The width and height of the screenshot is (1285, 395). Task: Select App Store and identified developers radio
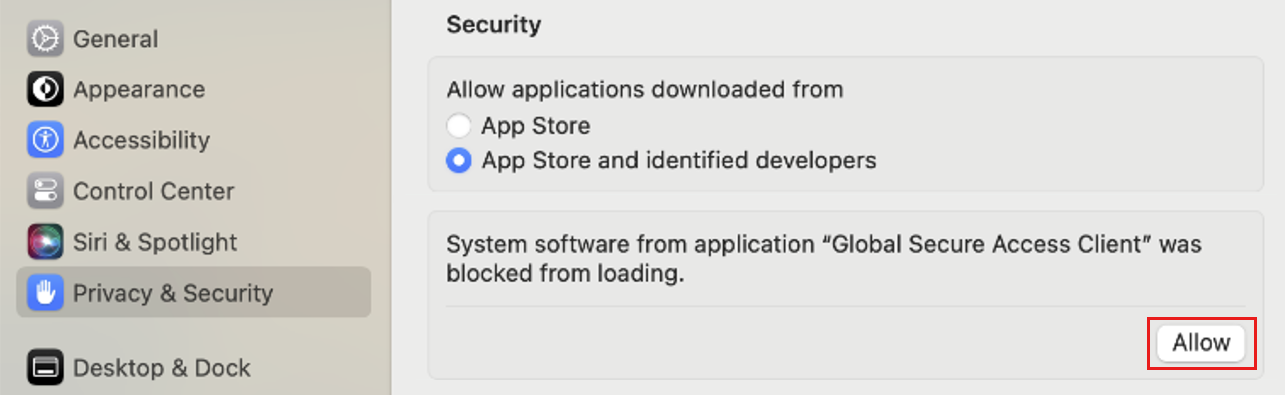[x=459, y=160]
